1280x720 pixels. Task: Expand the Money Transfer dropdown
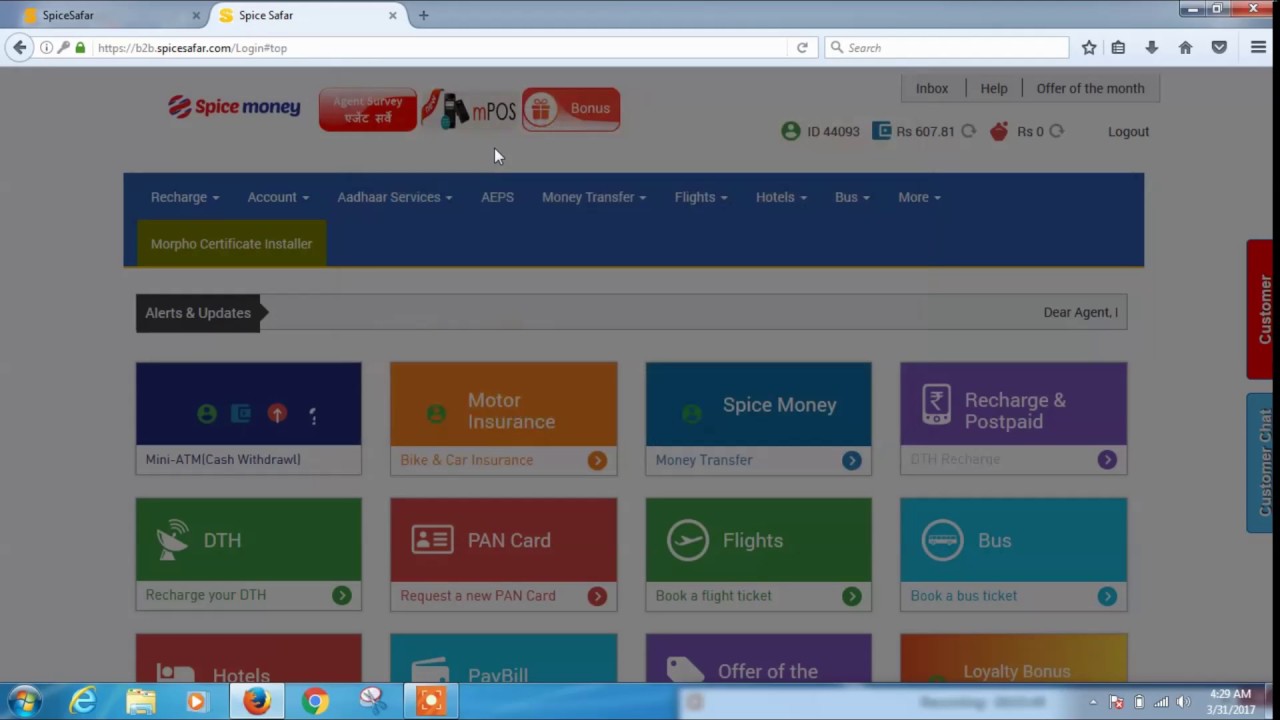(594, 197)
